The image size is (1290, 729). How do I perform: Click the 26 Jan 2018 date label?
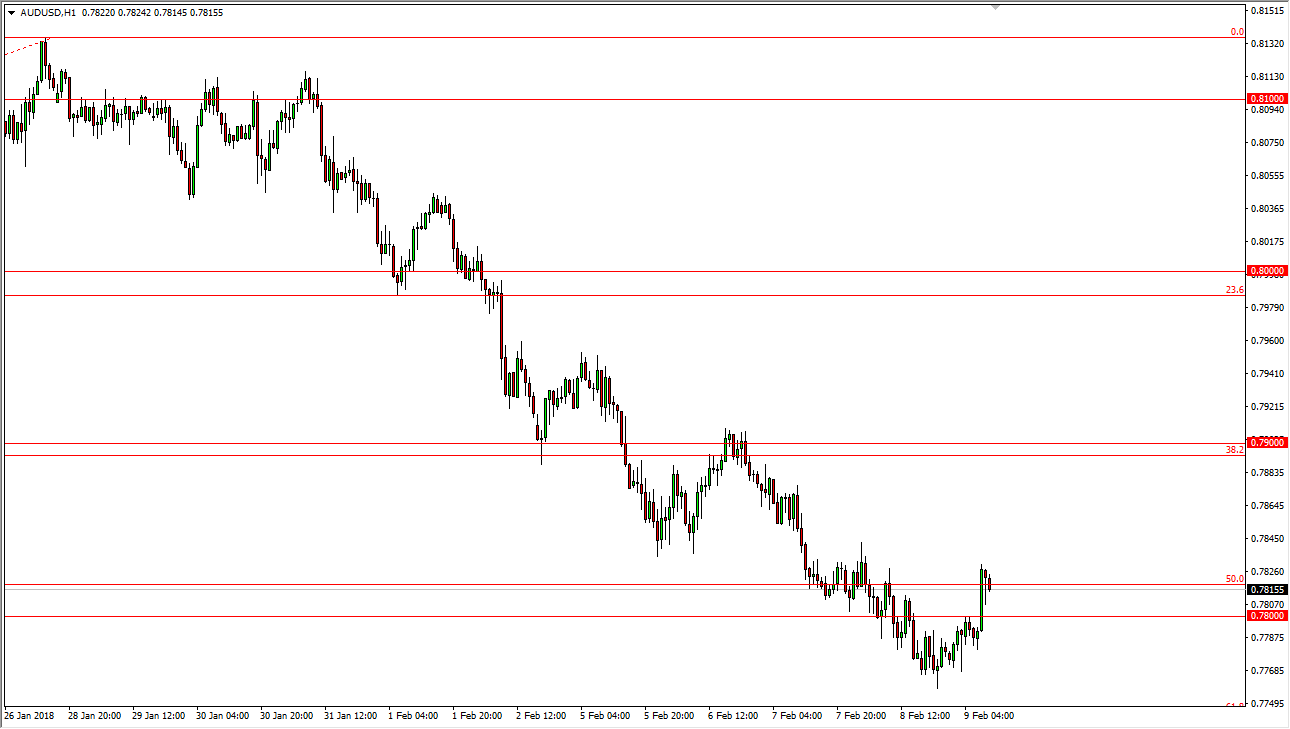(x=28, y=716)
